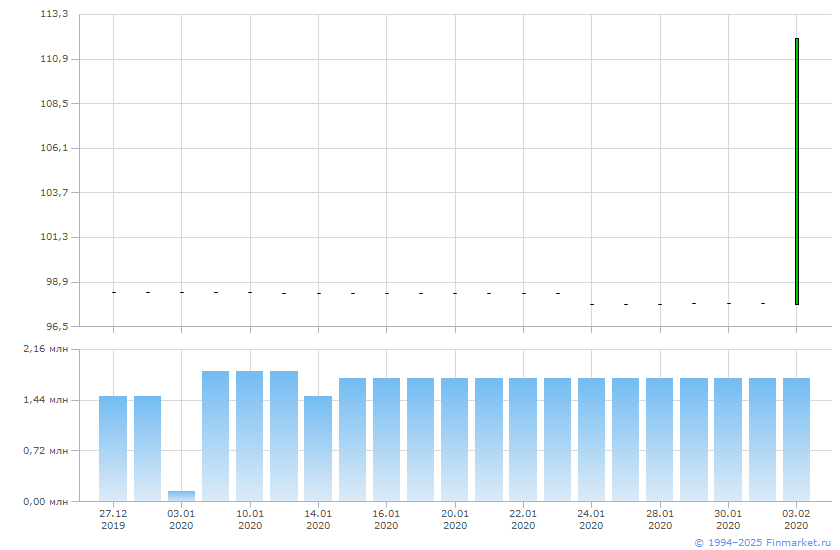
Task: Click the volume axis label 1,44 млн
Action: [46, 400]
